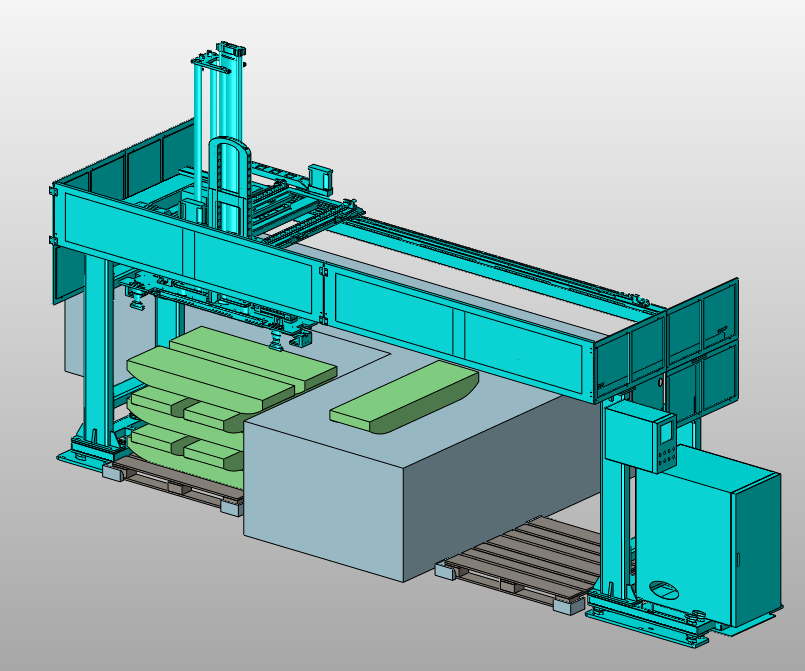Select the door handle on the electrical cabinet
This screenshot has width=805, height=671.
click(x=738, y=559)
